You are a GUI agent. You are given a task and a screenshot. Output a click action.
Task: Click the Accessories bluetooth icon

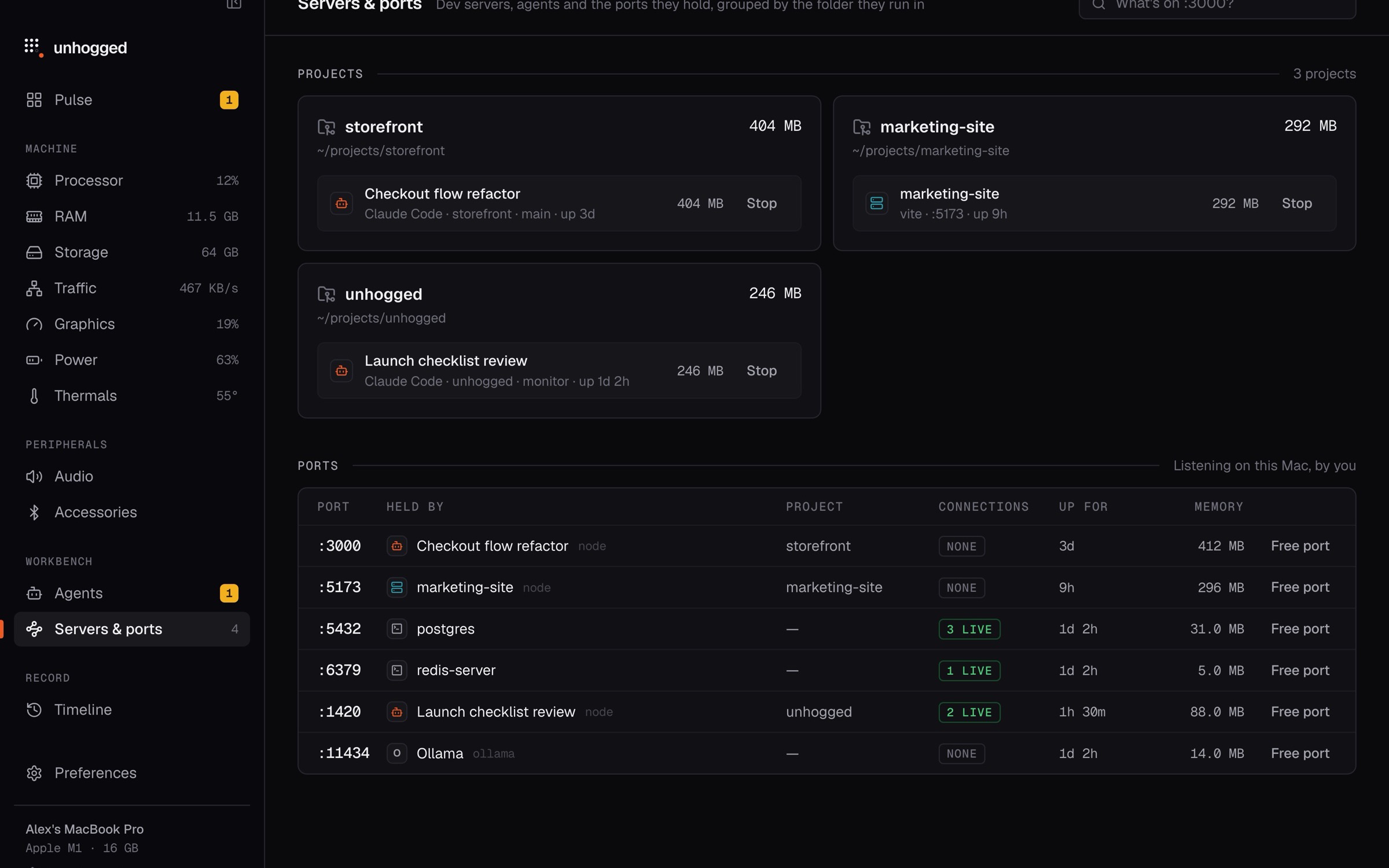coord(34,512)
